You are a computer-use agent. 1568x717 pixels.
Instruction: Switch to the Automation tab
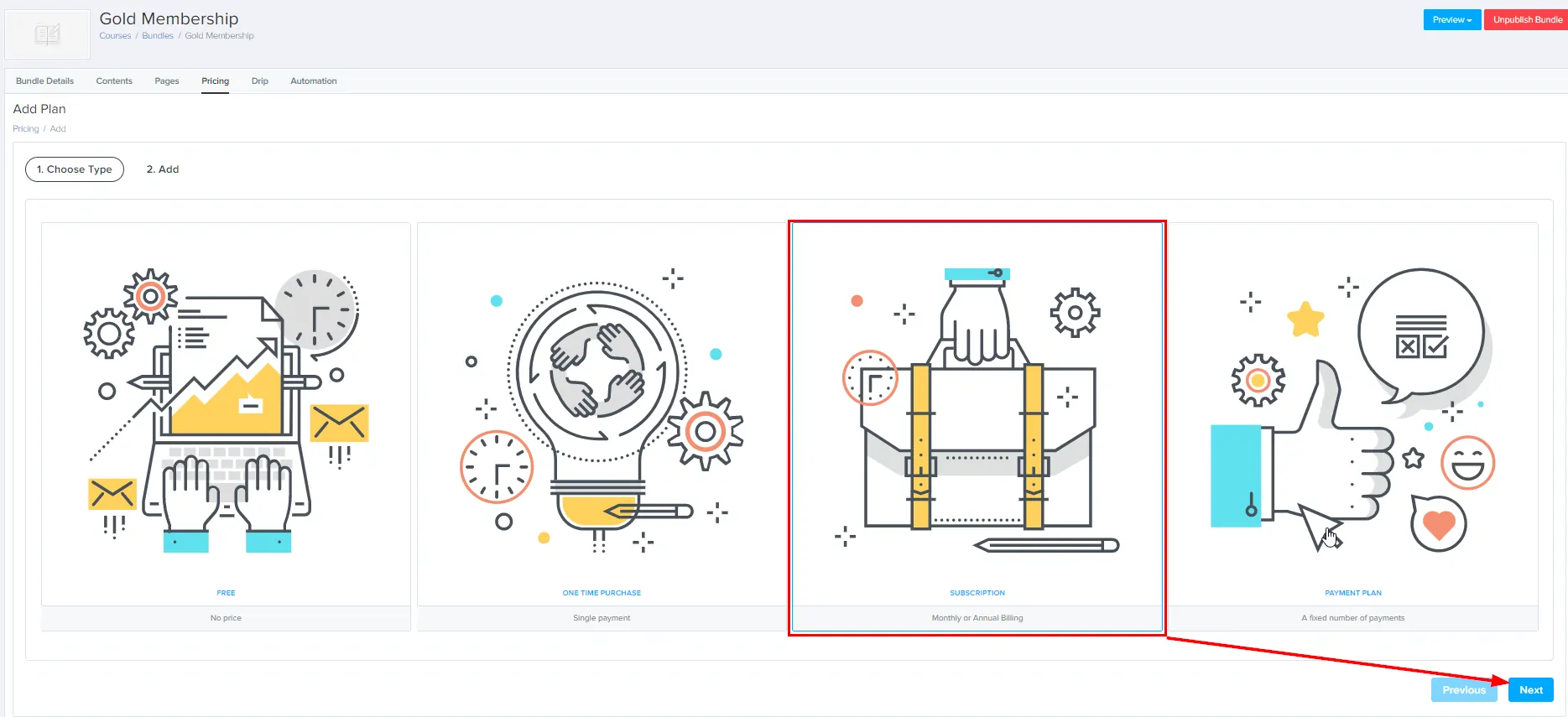click(313, 81)
